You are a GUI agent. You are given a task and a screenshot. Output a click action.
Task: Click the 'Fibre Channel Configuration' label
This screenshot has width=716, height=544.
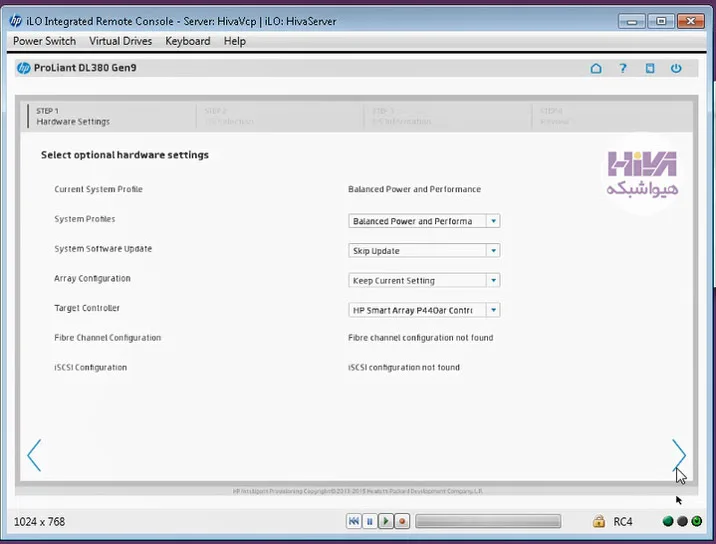coord(107,338)
